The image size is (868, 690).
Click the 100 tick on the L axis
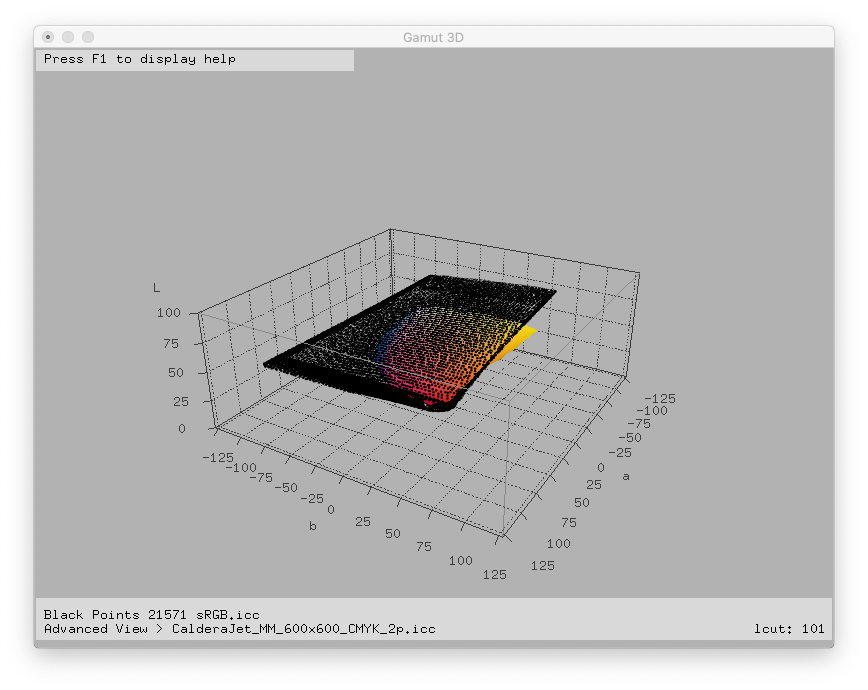pyautogui.click(x=168, y=313)
